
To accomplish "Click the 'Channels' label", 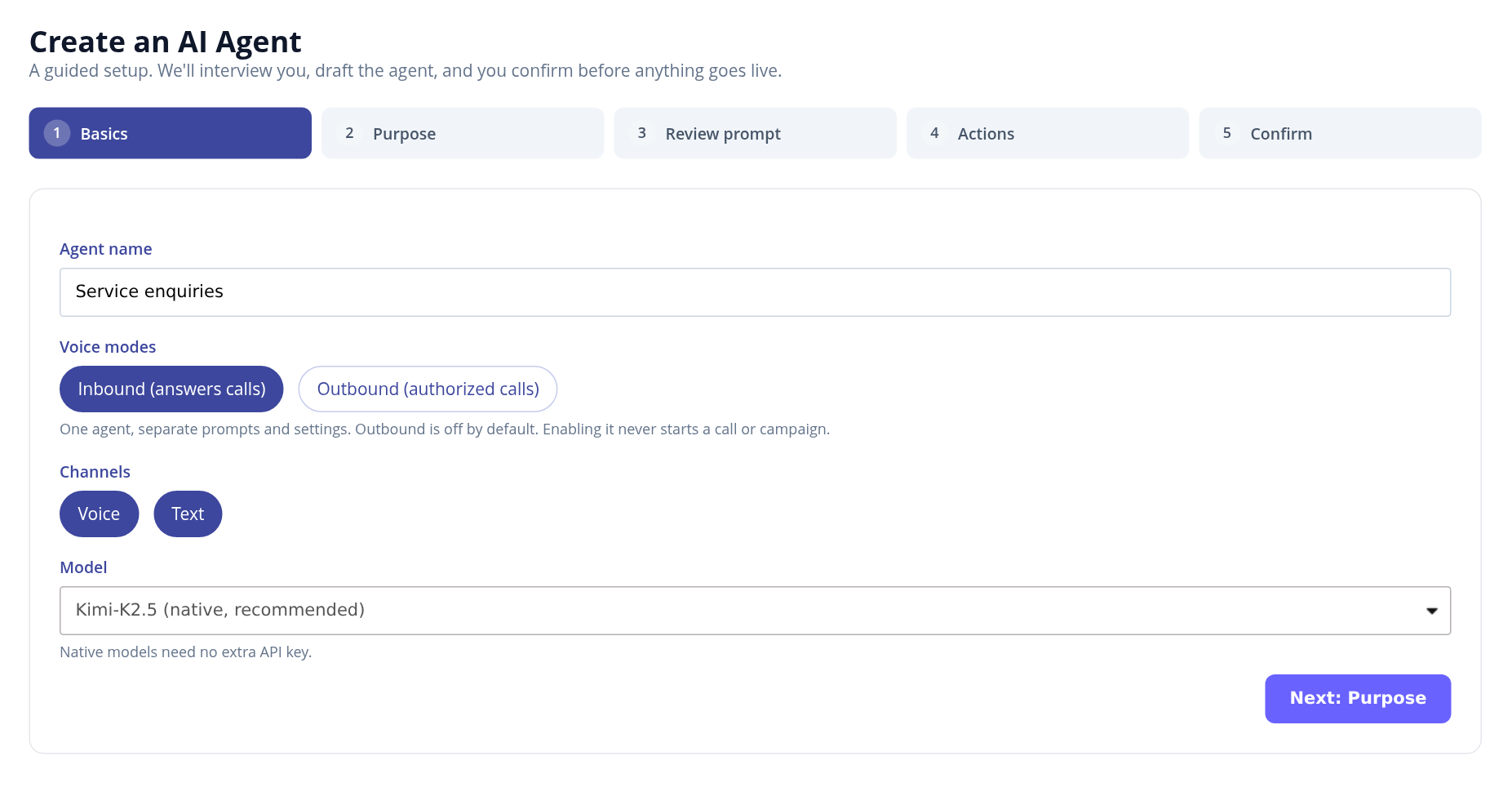I will [95, 472].
